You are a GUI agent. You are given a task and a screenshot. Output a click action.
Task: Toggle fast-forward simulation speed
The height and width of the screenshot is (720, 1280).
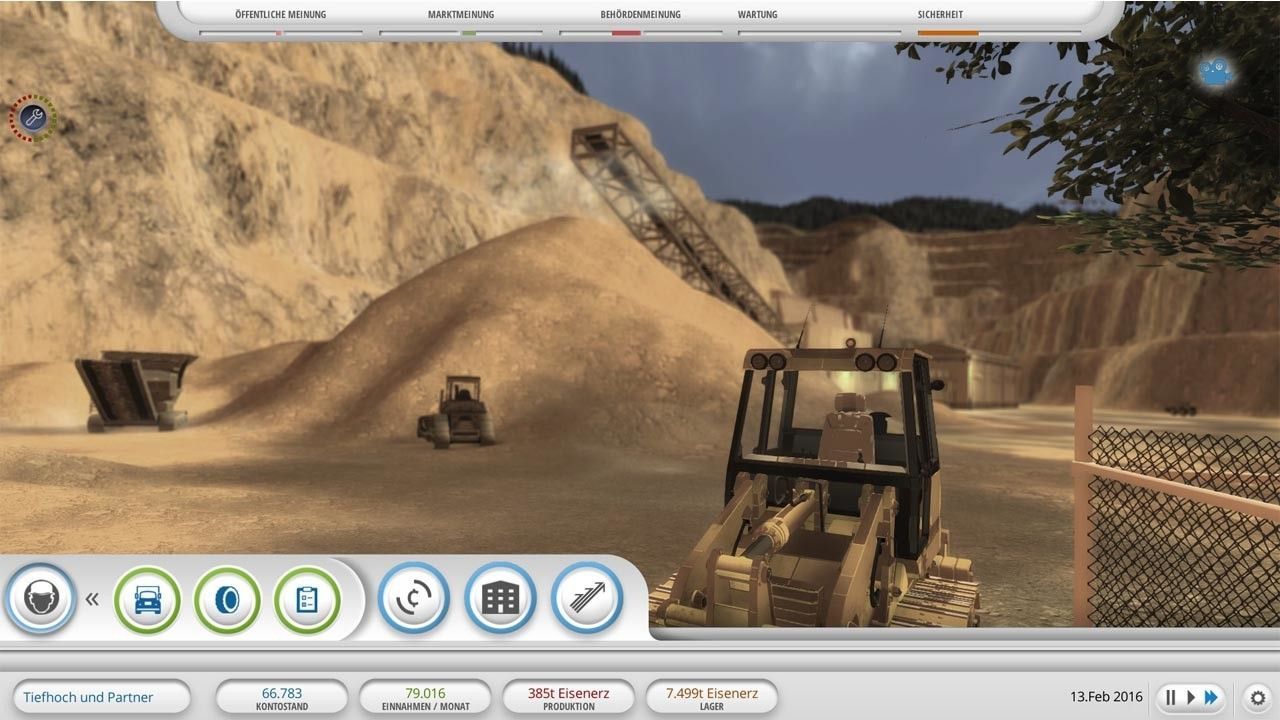(1211, 697)
